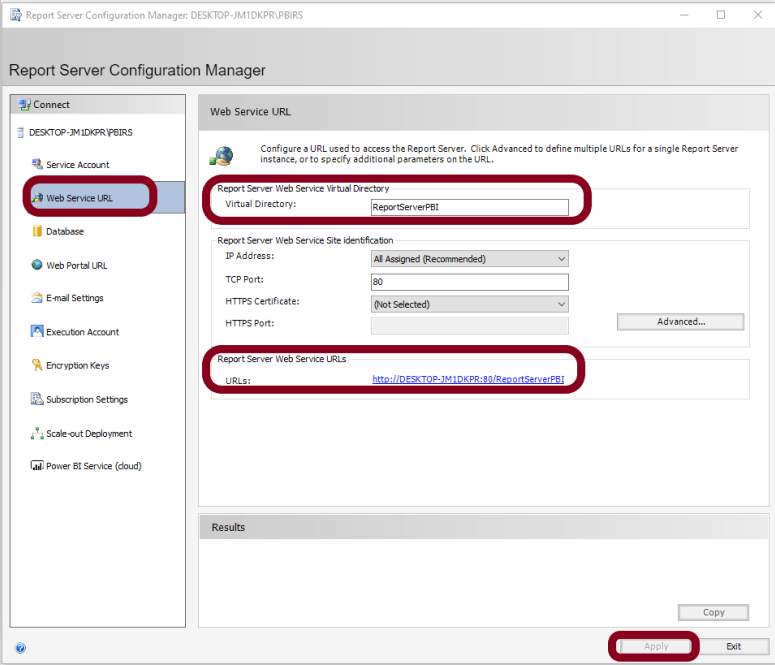This screenshot has width=775, height=665.
Task: Click the E-mail Settings envelope icon
Action: point(37,298)
